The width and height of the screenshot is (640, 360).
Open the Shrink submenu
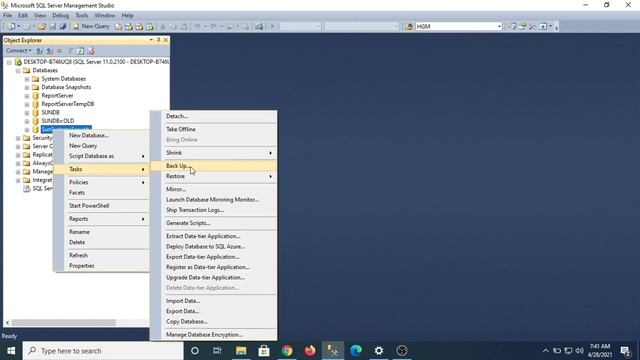point(214,153)
